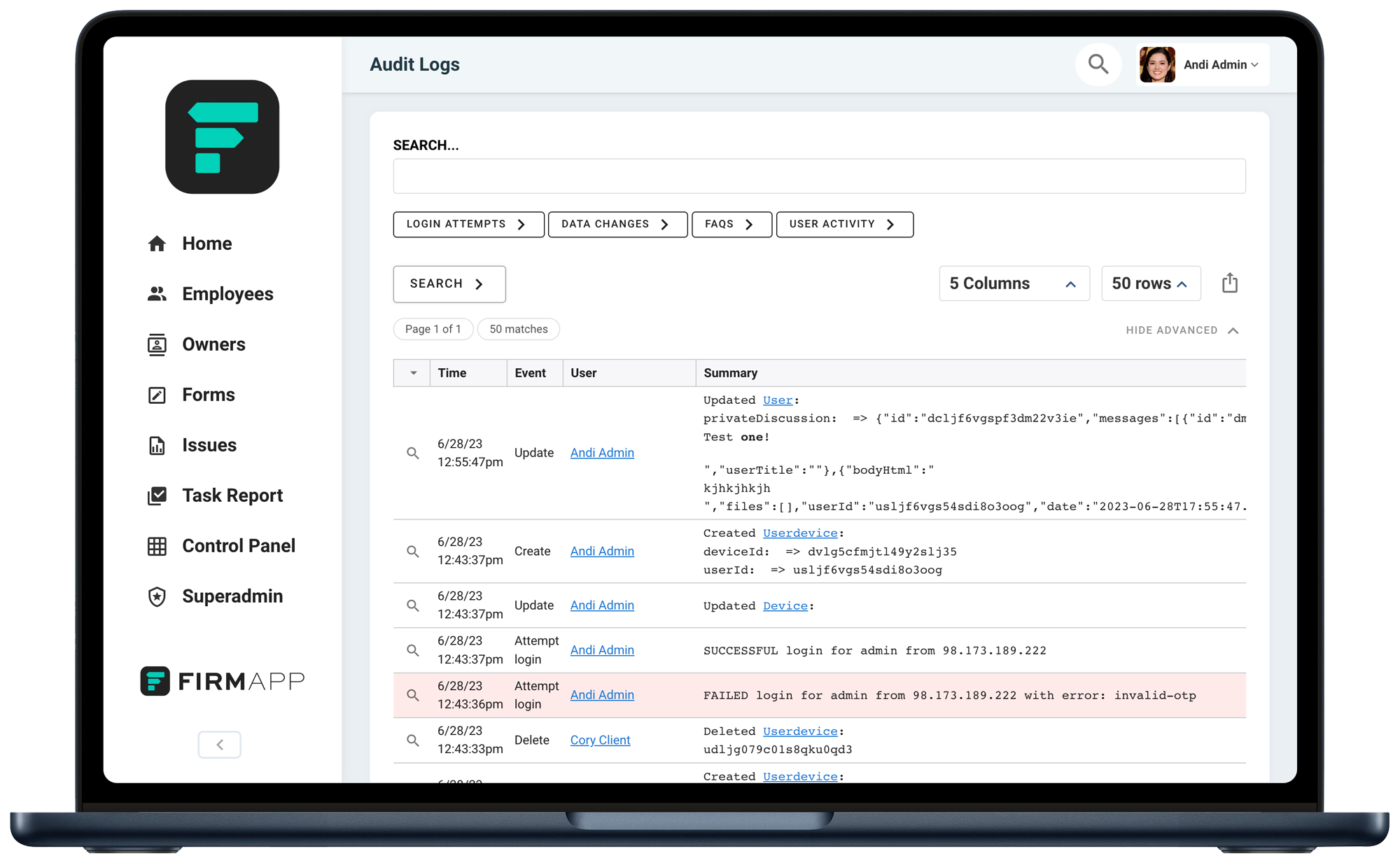Click the header search magnifier icon
Image resolution: width=1400 pixels, height=863 pixels.
1098,64
